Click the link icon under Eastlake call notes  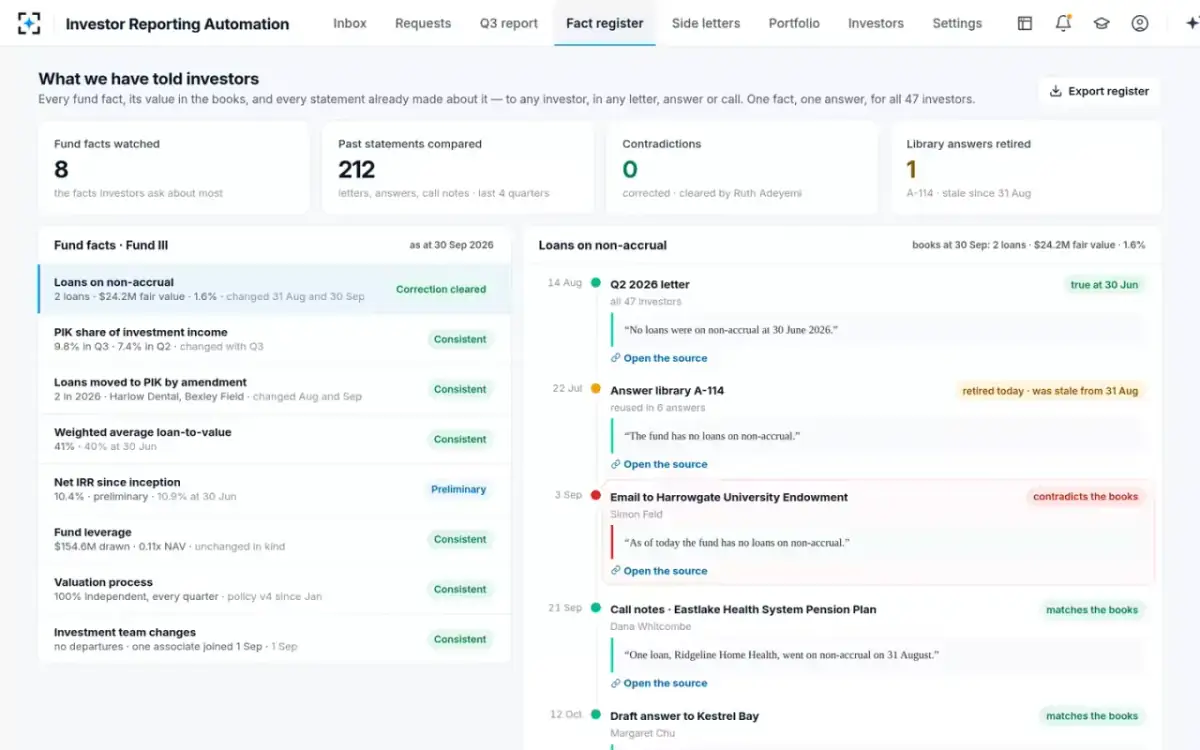point(615,683)
